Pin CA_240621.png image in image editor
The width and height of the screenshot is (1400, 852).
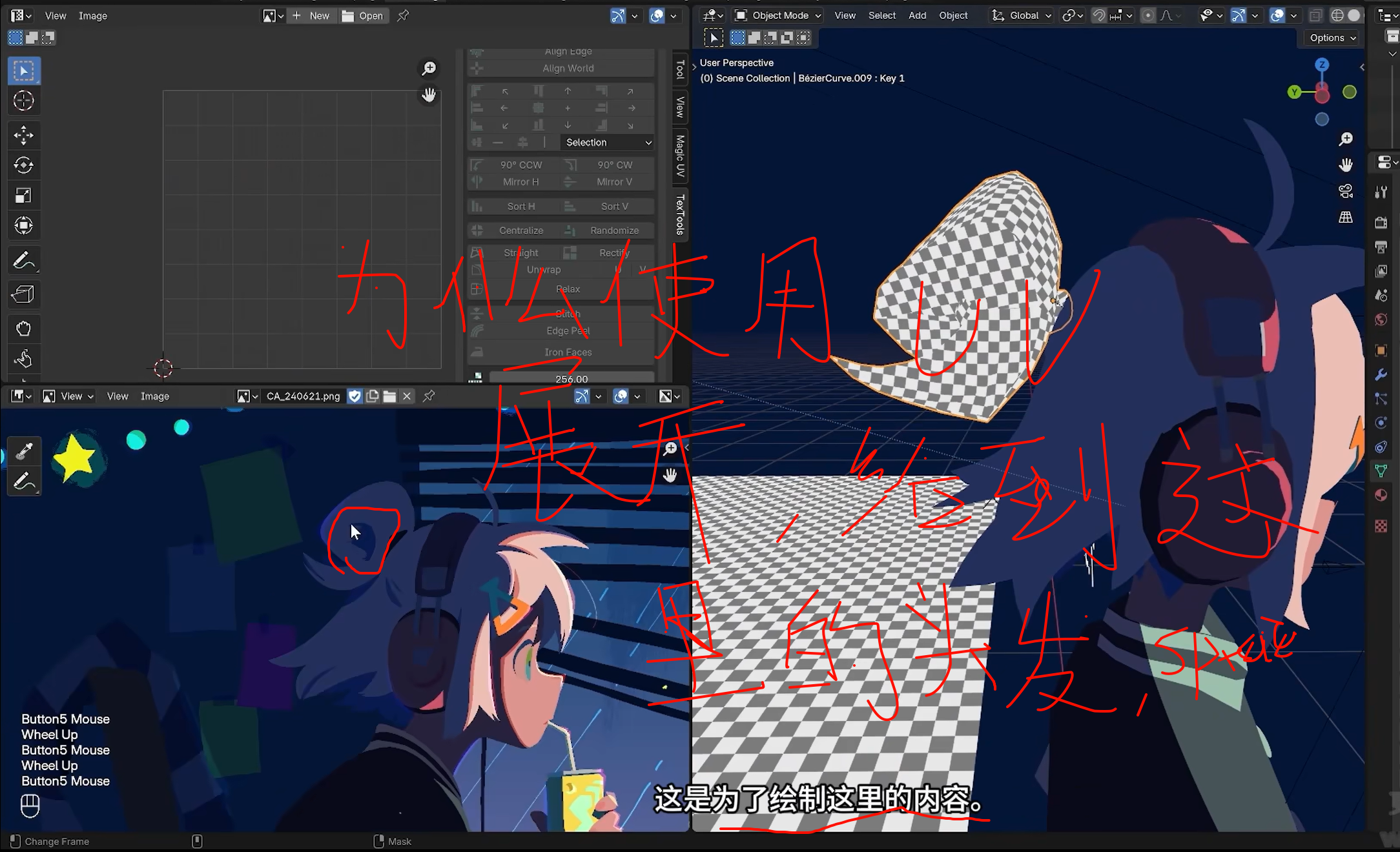click(429, 396)
